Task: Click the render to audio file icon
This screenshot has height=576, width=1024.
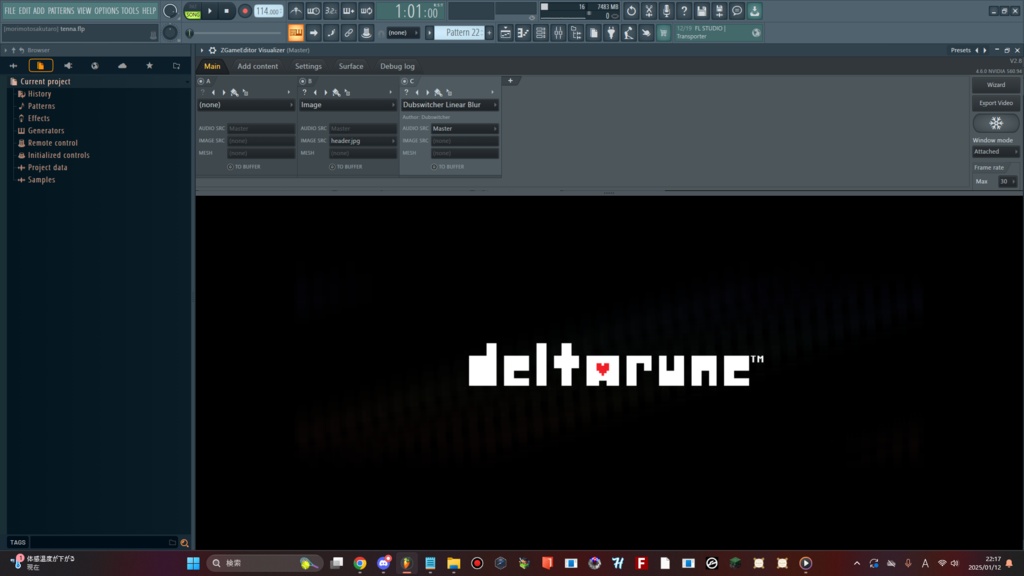Action: pyautogui.click(x=719, y=11)
